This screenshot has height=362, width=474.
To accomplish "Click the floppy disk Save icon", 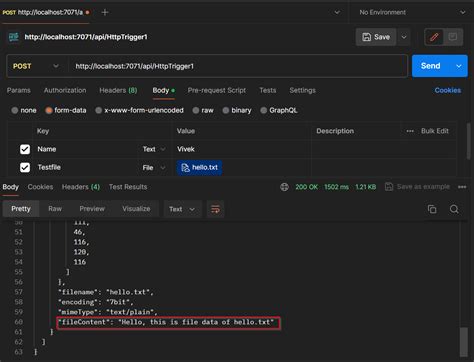I will [366, 37].
